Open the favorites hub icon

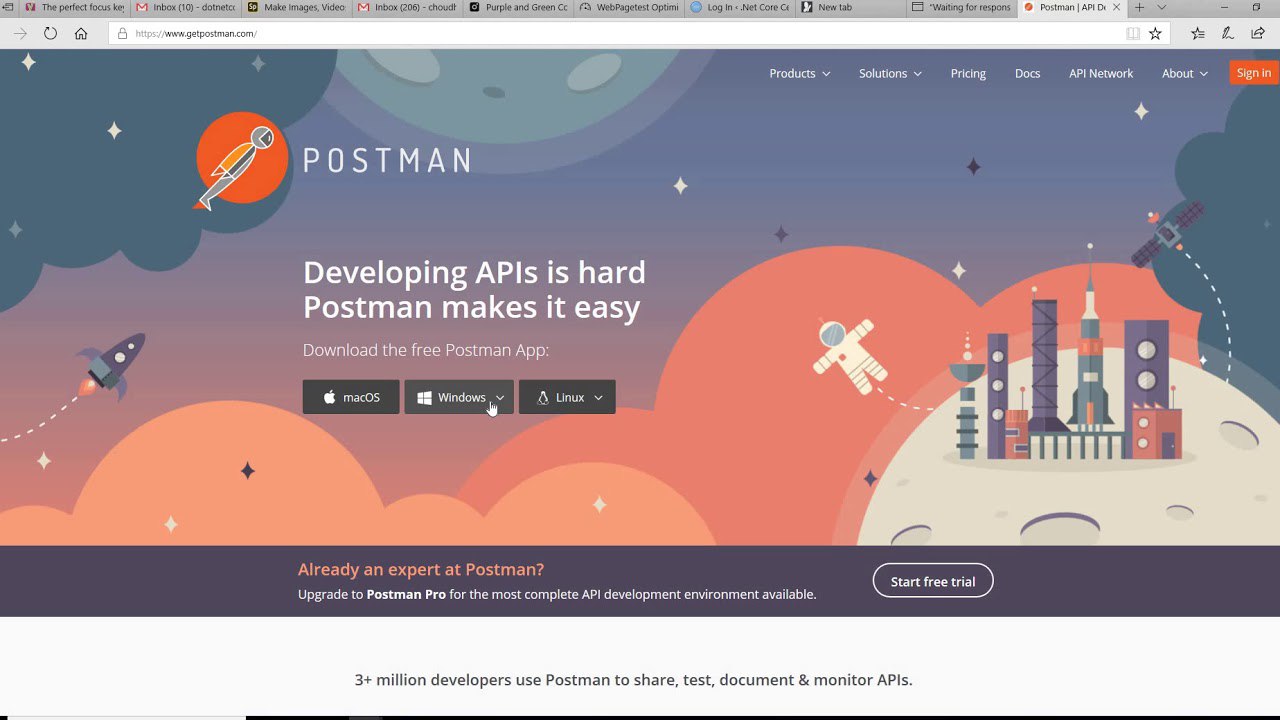coord(1198,33)
